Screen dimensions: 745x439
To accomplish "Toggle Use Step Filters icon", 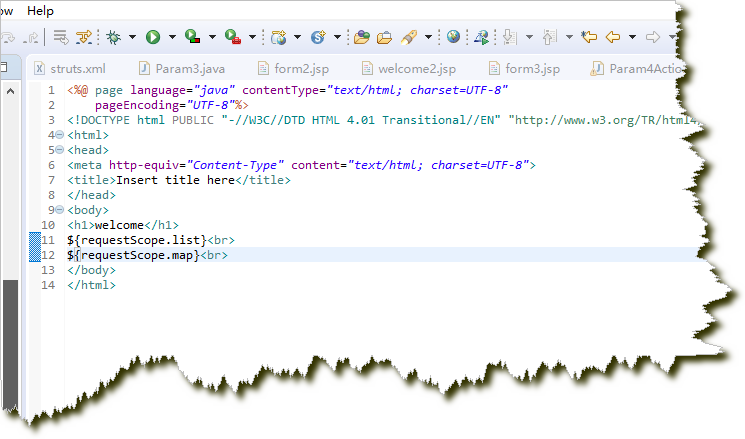I will click(x=84, y=37).
